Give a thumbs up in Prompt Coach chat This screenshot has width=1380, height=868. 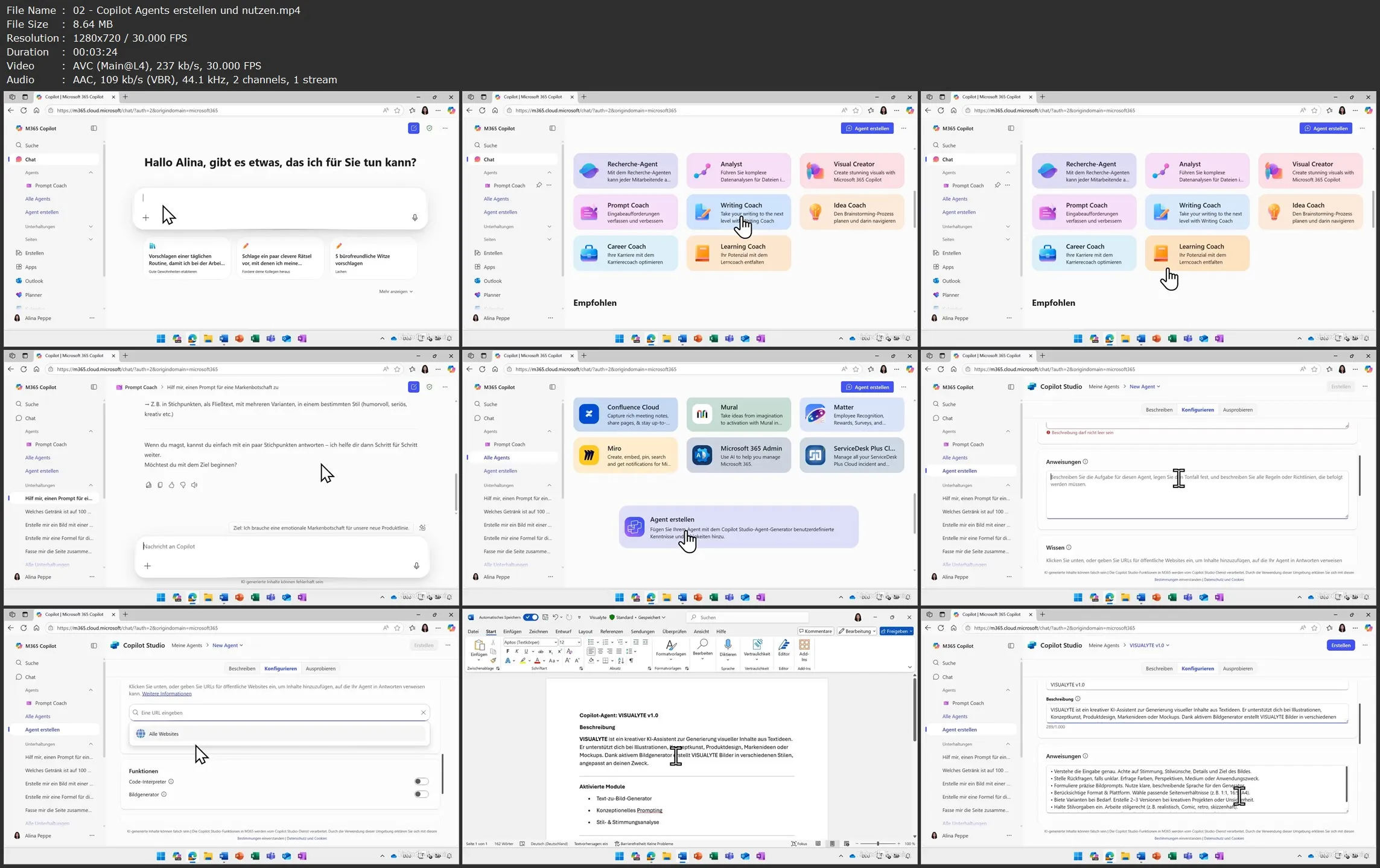click(x=171, y=485)
